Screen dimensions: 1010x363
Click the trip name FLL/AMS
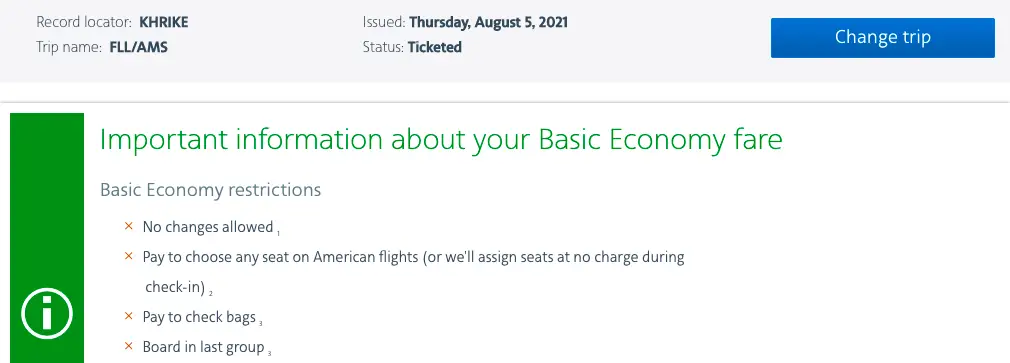(x=138, y=47)
